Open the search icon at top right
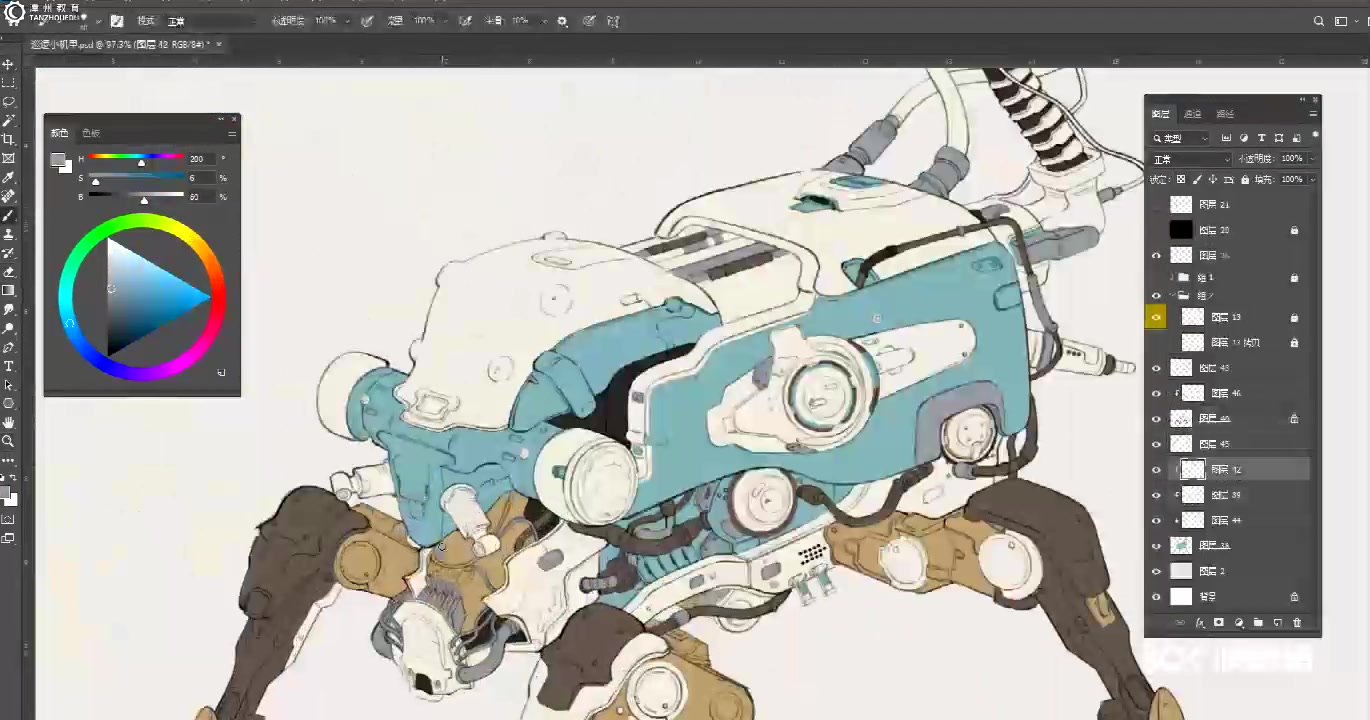Image resolution: width=1370 pixels, height=720 pixels. click(x=1319, y=21)
